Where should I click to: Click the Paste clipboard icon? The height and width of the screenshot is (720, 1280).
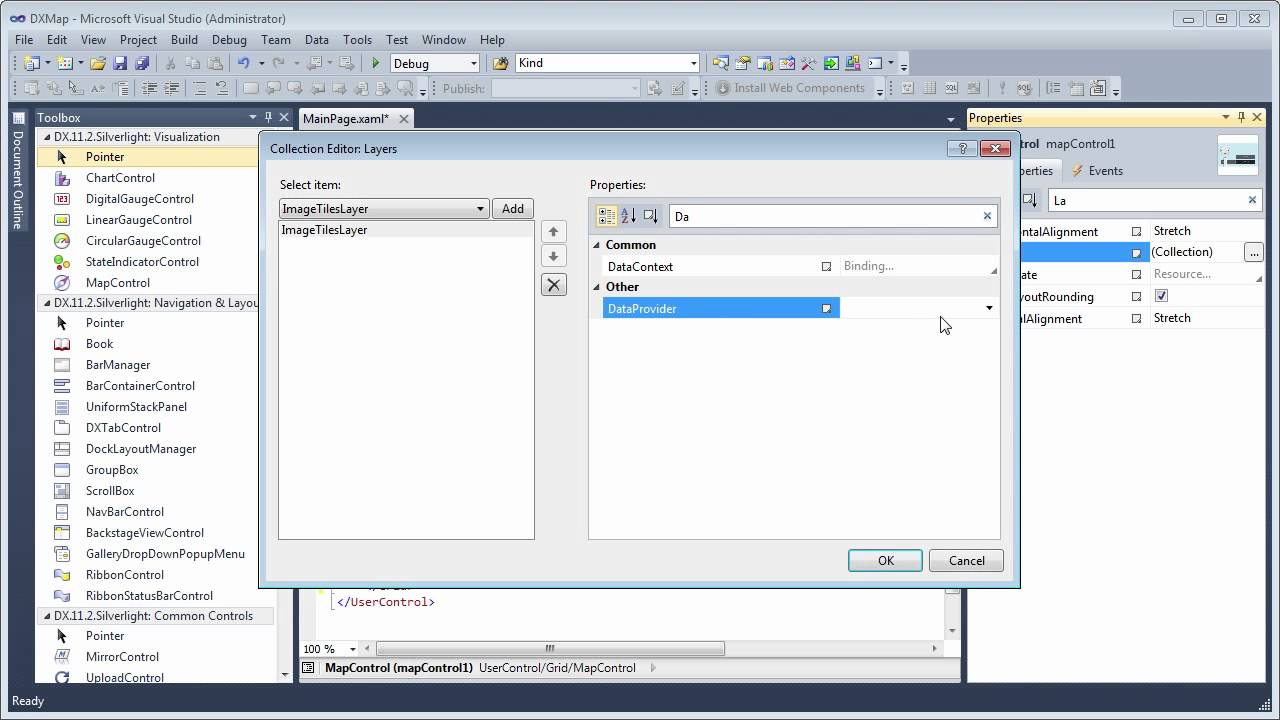pos(216,63)
